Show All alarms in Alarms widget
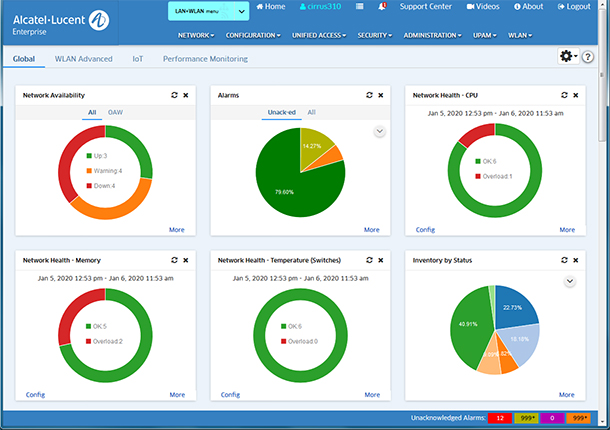This screenshot has width=610, height=430. (311, 112)
